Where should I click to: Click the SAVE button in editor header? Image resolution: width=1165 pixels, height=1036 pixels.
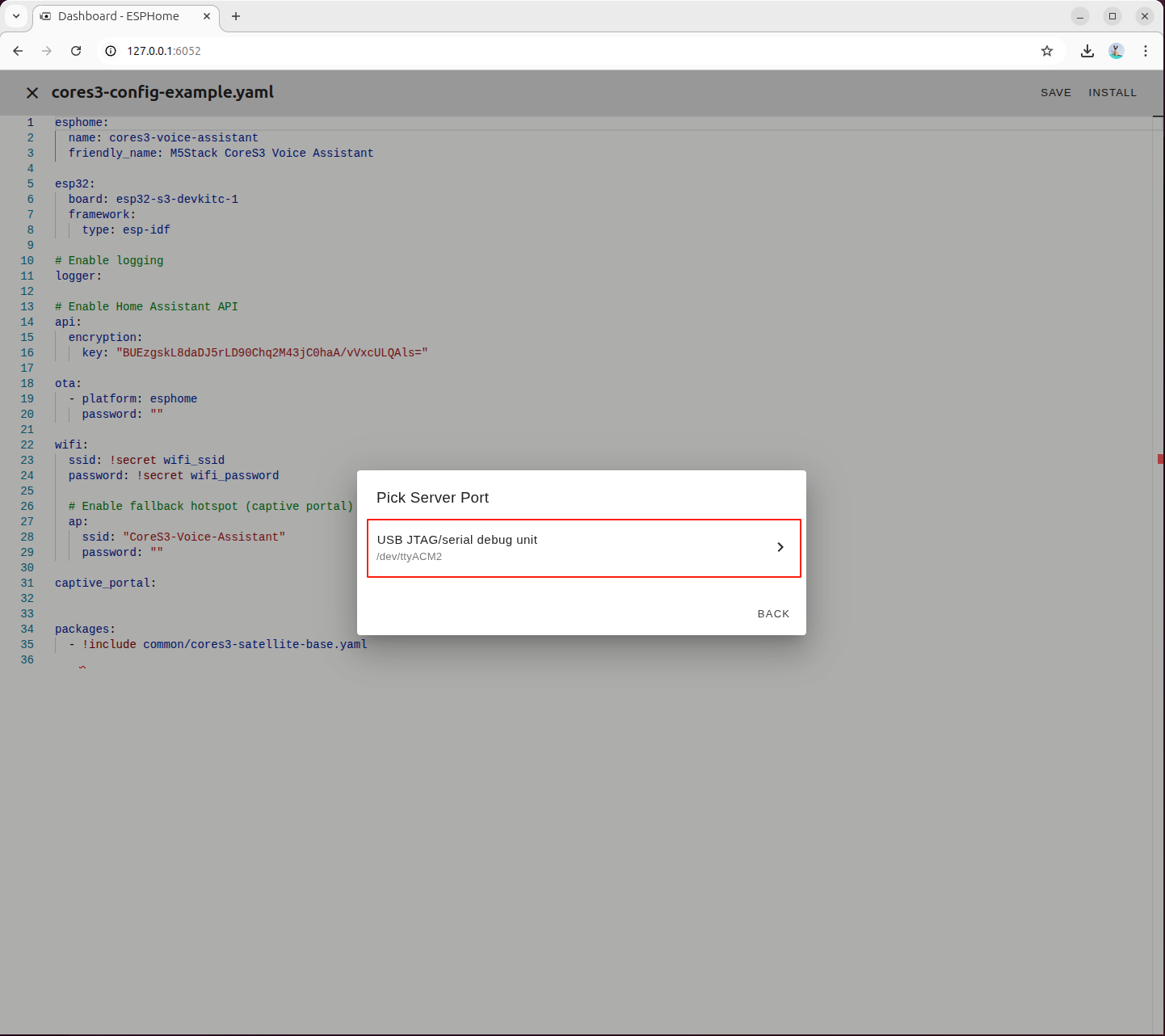tap(1055, 93)
